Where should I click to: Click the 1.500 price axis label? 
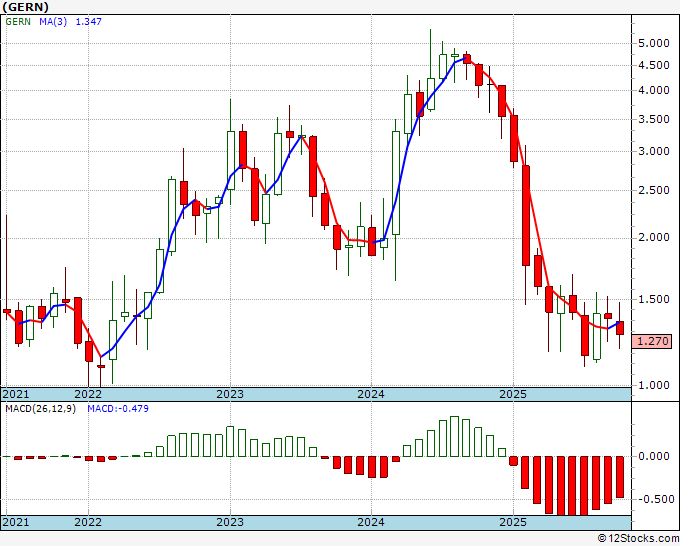point(654,299)
